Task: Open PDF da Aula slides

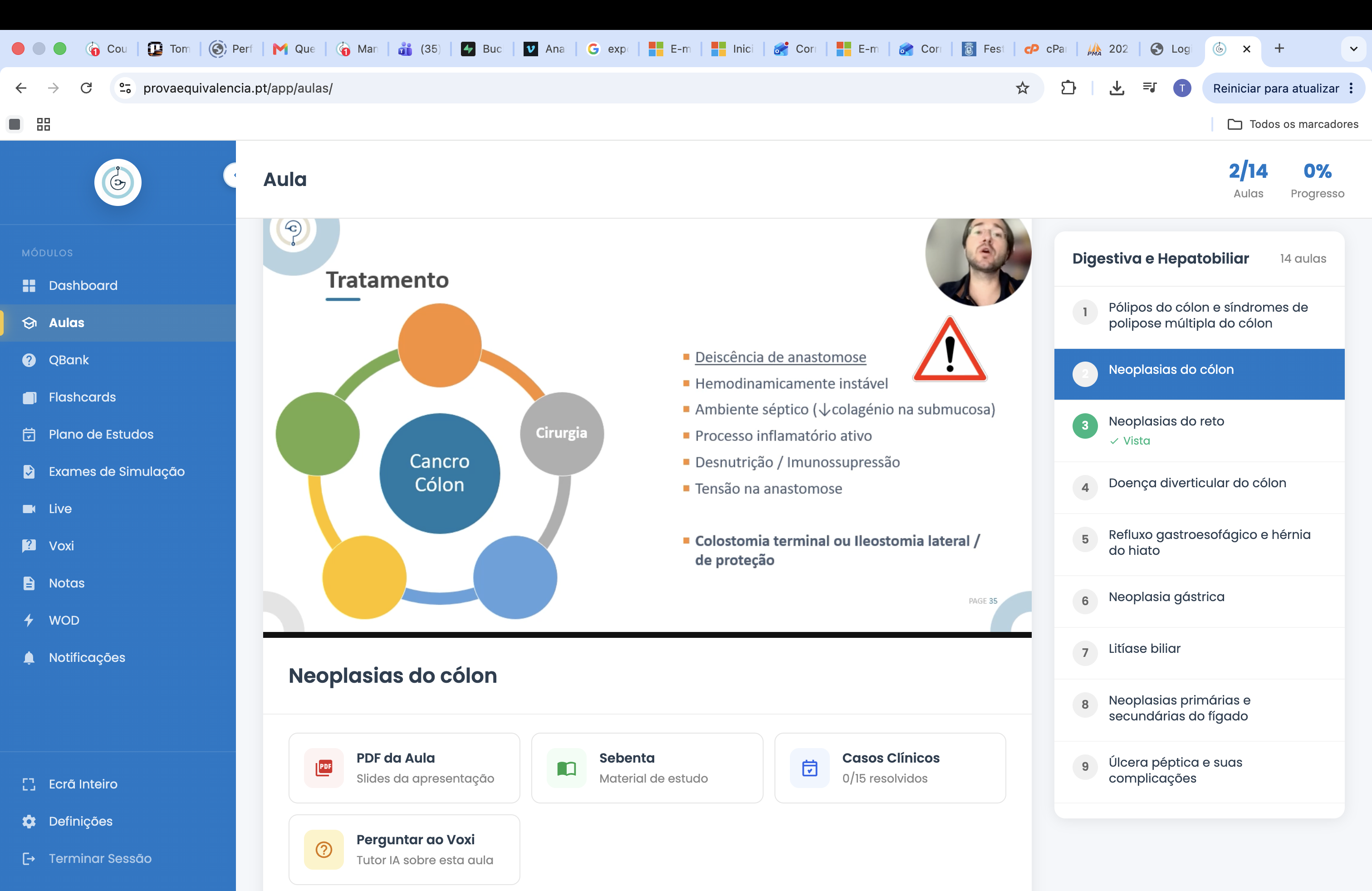Action: click(x=404, y=768)
